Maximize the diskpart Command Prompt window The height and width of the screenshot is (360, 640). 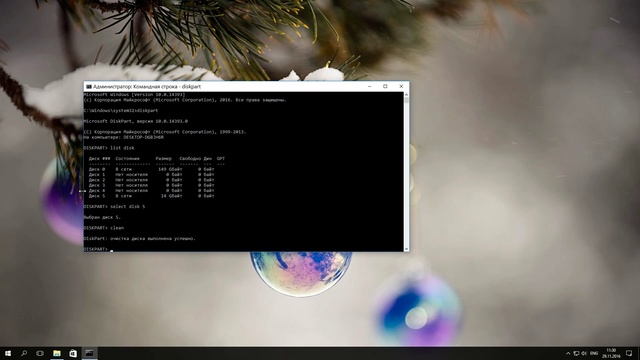tap(385, 87)
